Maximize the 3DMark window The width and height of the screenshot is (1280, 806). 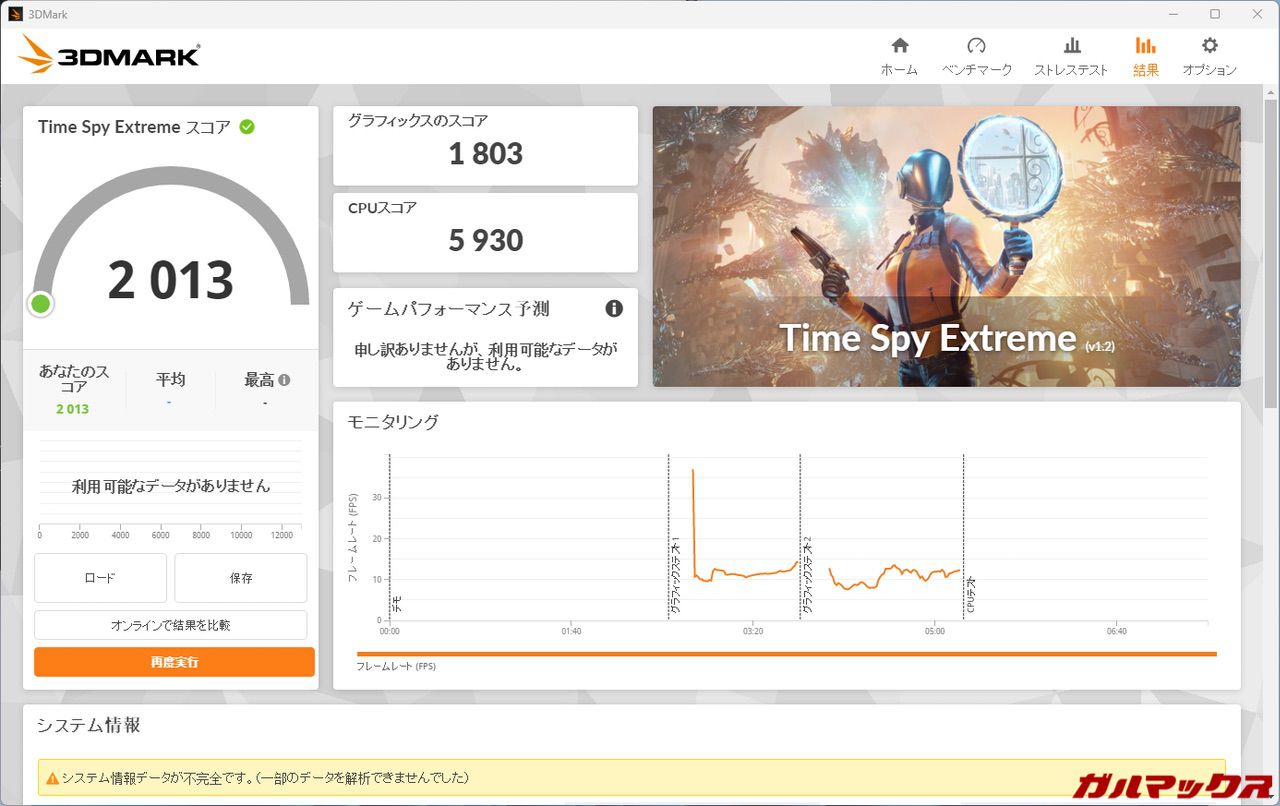coord(1215,14)
